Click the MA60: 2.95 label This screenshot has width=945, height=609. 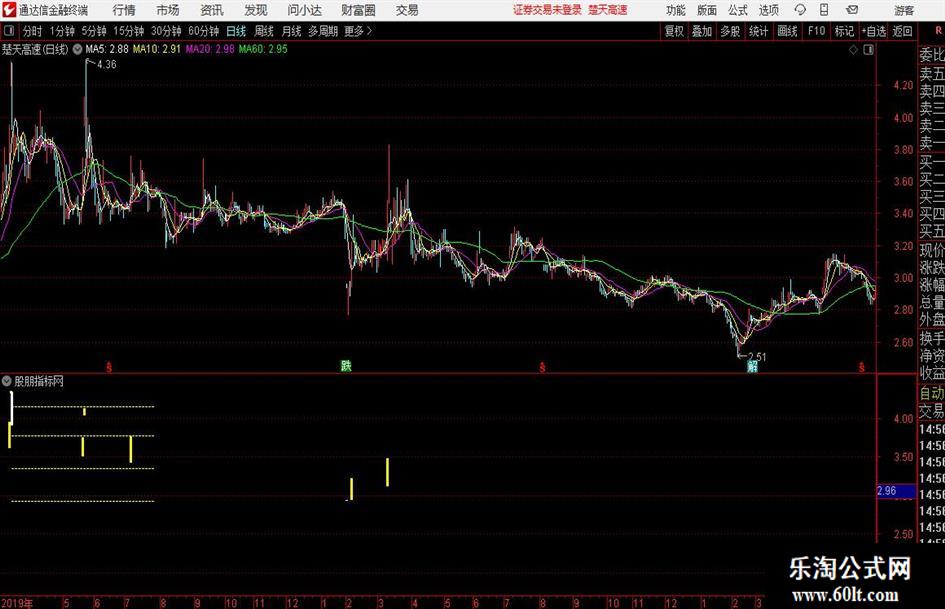(x=263, y=49)
